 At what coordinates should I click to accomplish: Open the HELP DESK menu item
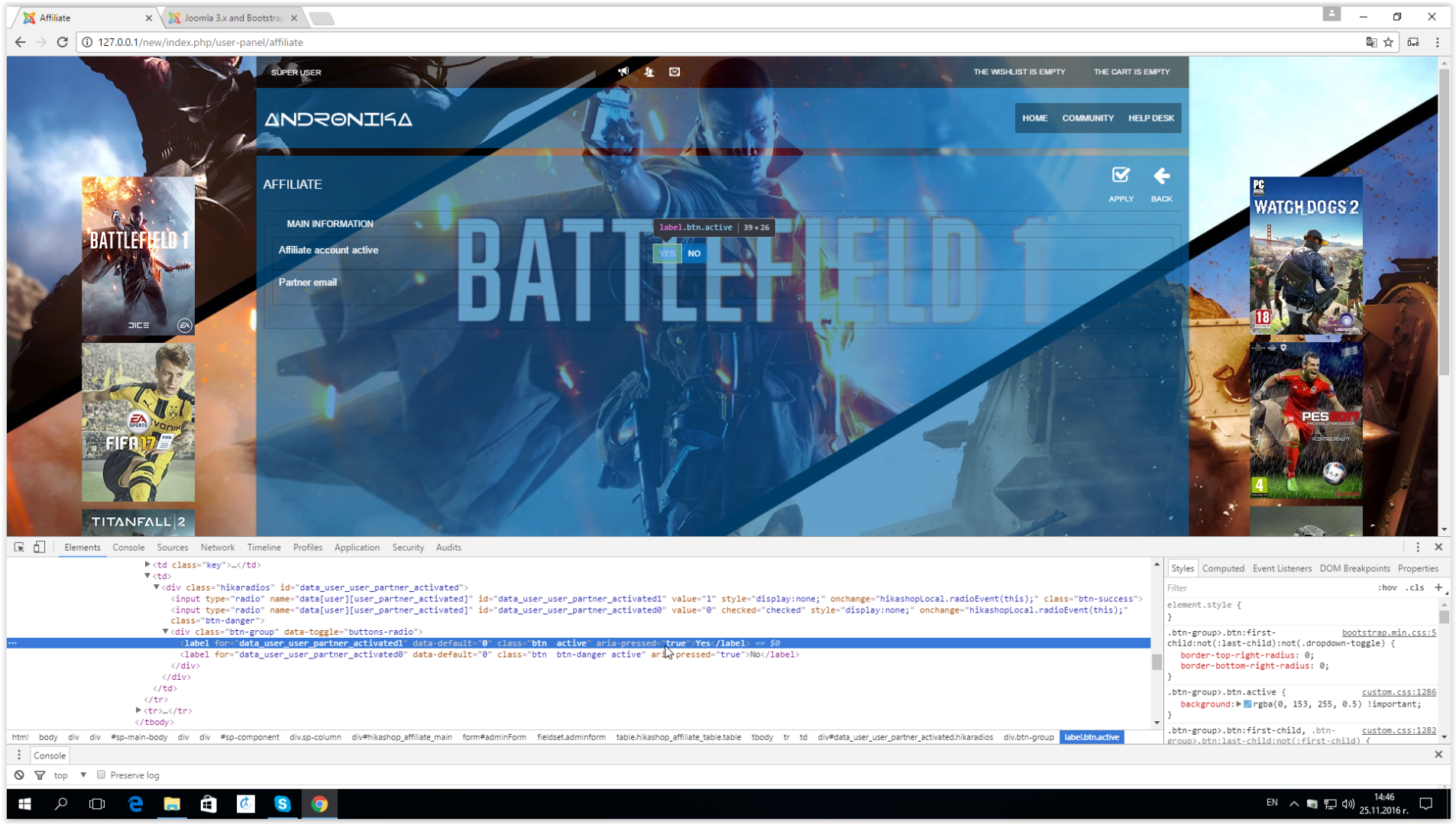[1151, 118]
